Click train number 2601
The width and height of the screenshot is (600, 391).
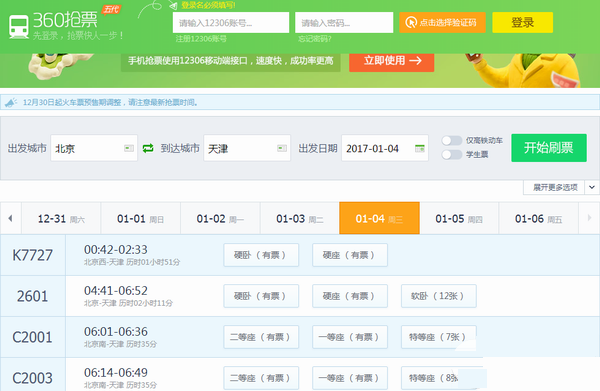(x=33, y=296)
